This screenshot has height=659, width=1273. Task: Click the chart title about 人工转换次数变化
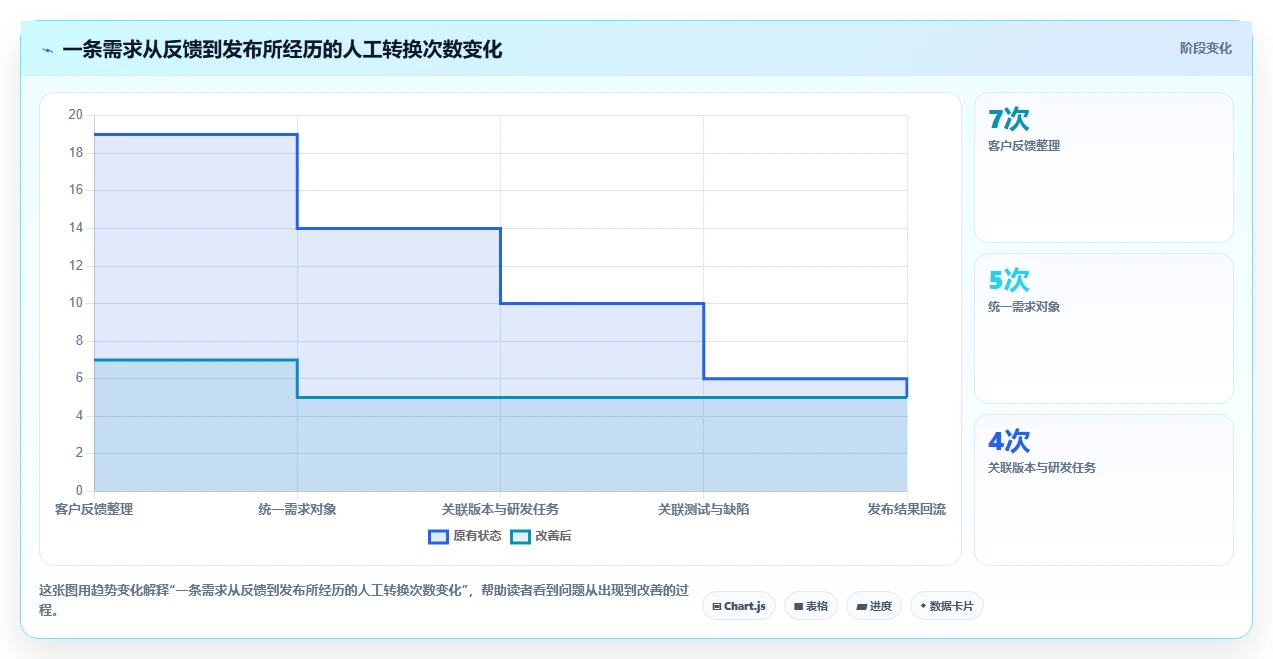pos(282,49)
